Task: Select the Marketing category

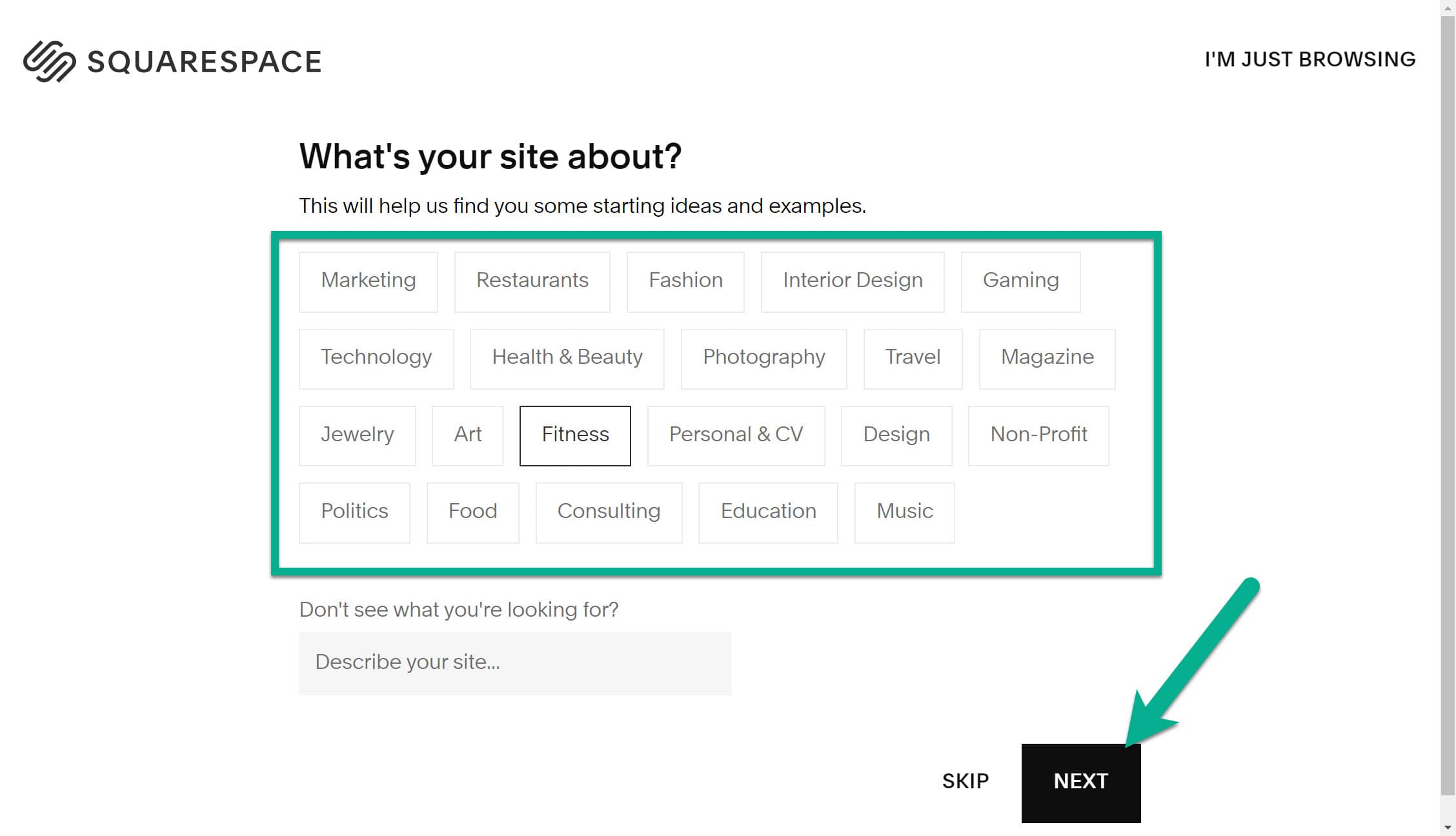Action: 368,281
